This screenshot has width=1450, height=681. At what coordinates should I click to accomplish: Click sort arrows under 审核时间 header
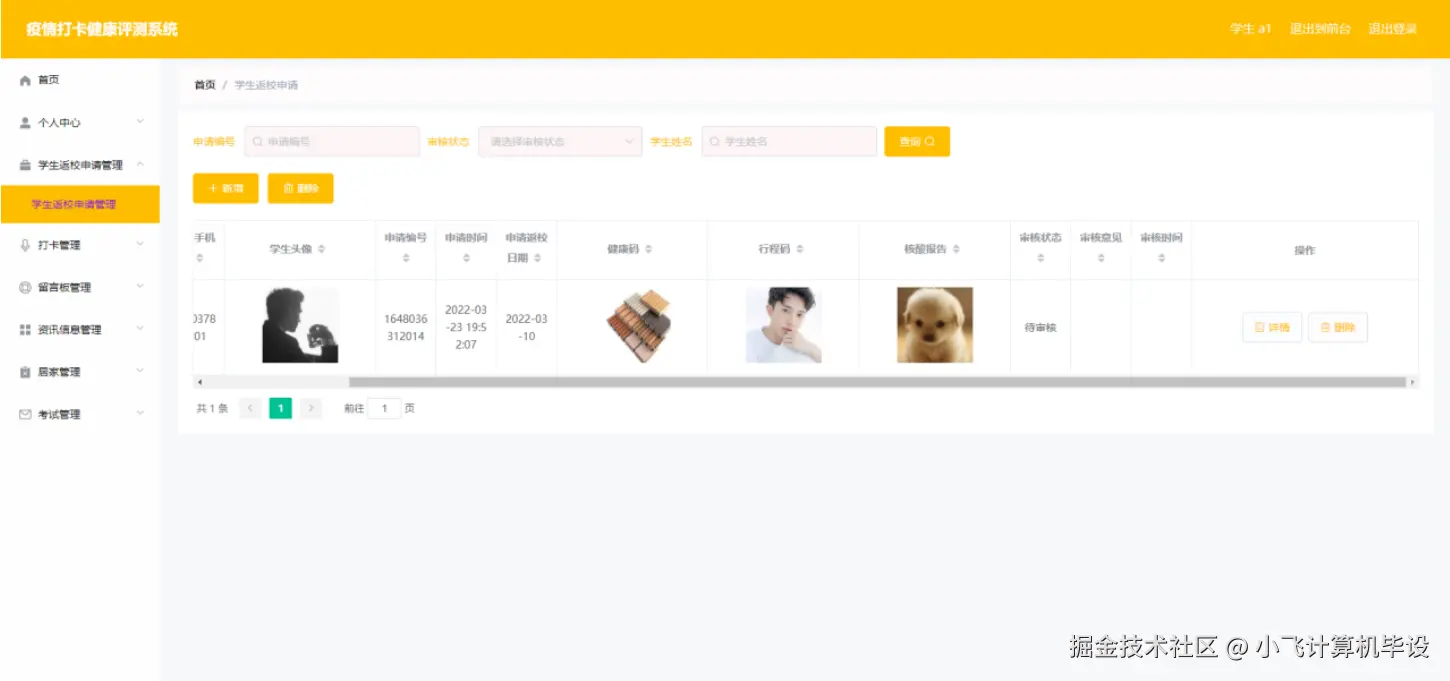coord(1161,258)
